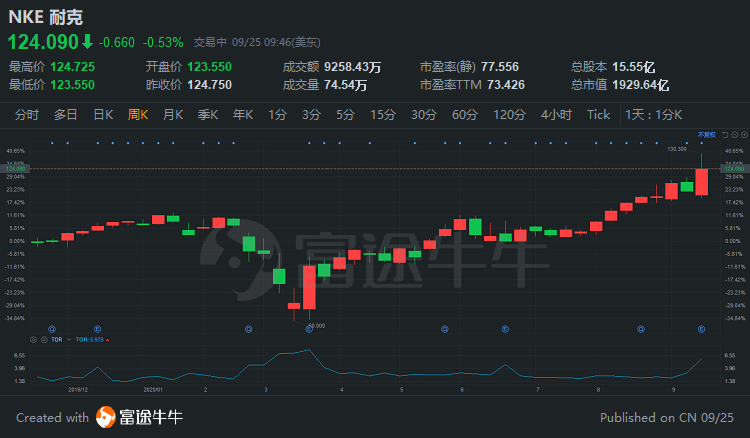Select the 季K tab
This screenshot has height=438, width=750.
tap(208, 115)
